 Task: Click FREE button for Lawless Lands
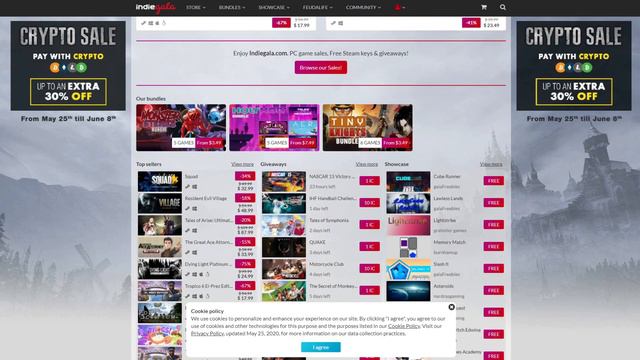point(493,203)
